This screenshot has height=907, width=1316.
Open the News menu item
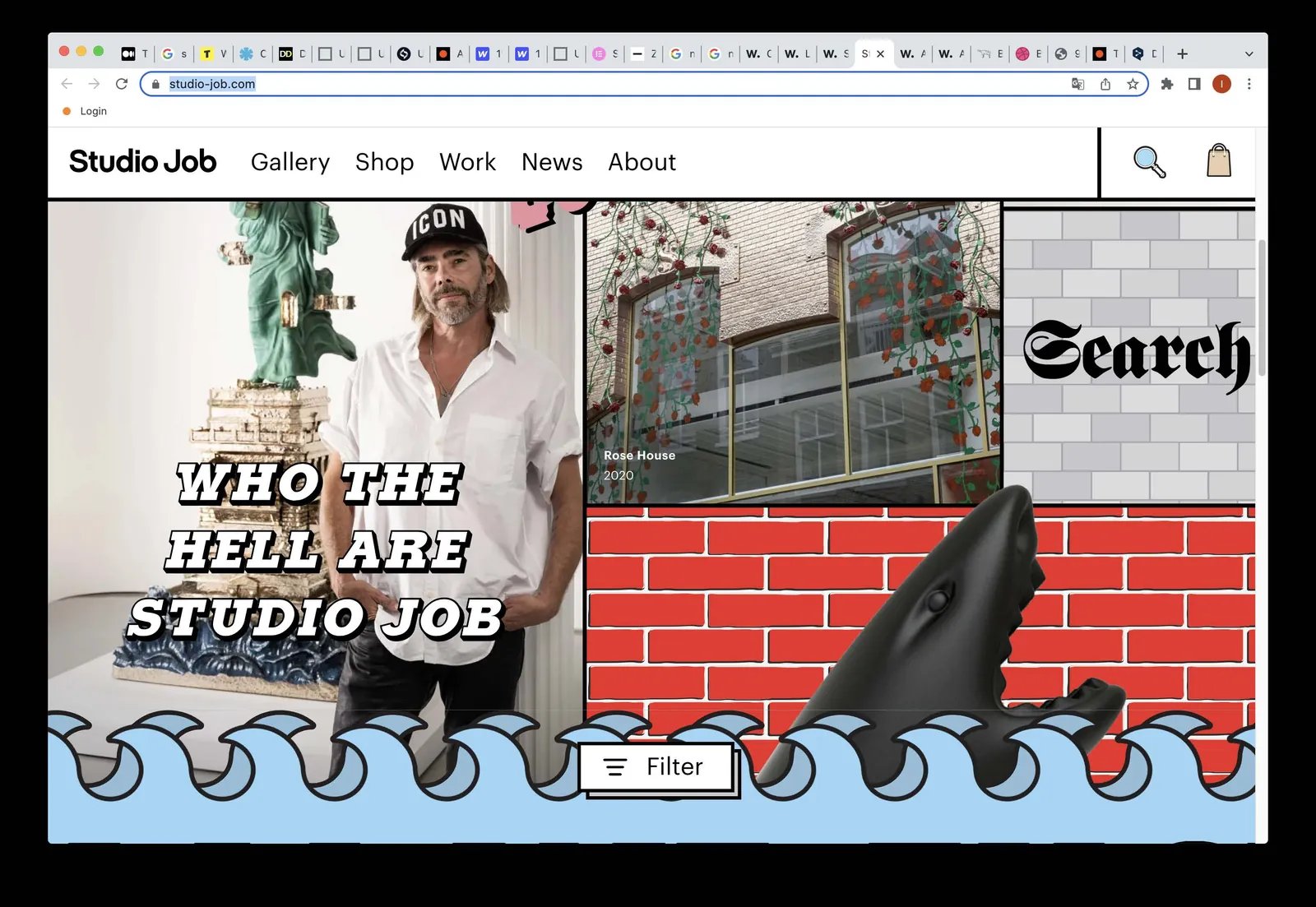point(552,162)
